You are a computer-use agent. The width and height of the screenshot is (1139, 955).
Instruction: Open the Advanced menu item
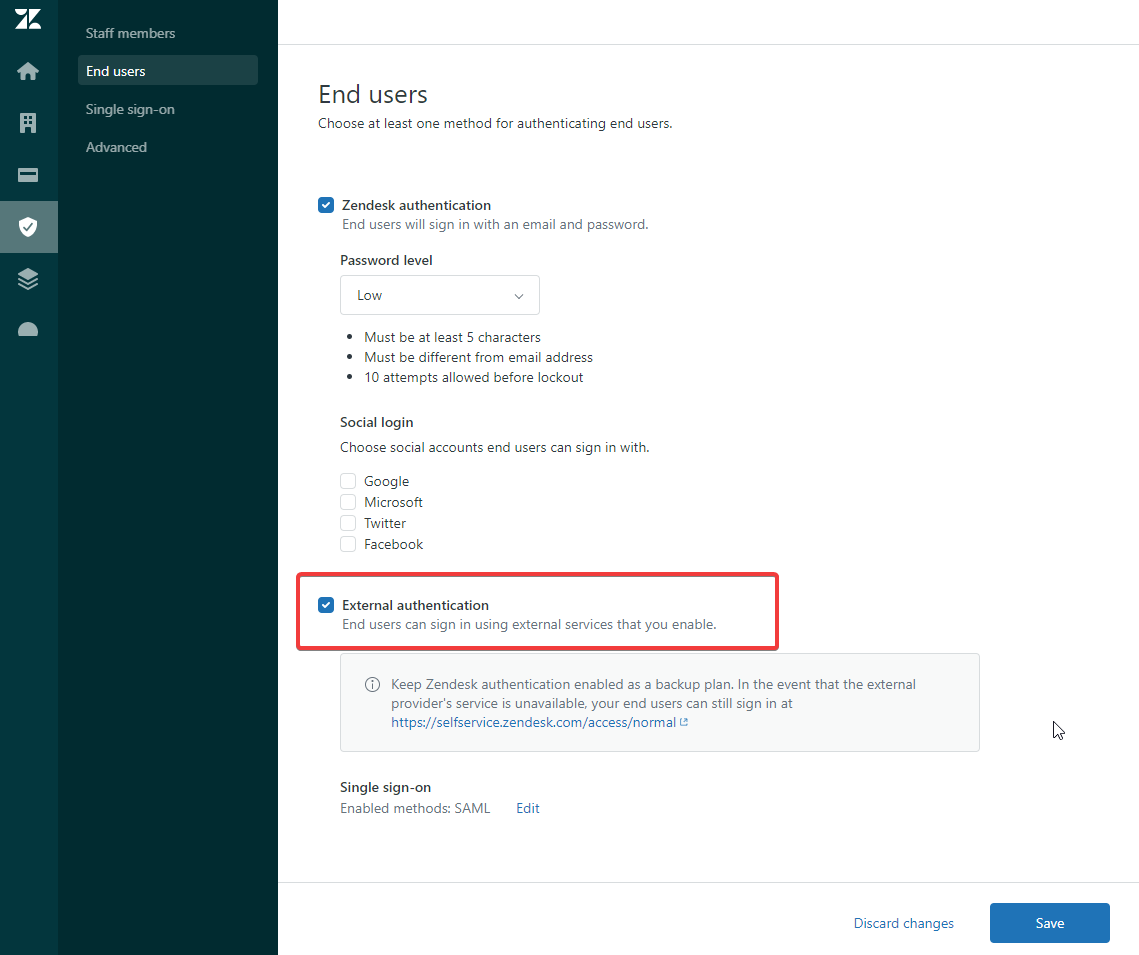tap(116, 147)
